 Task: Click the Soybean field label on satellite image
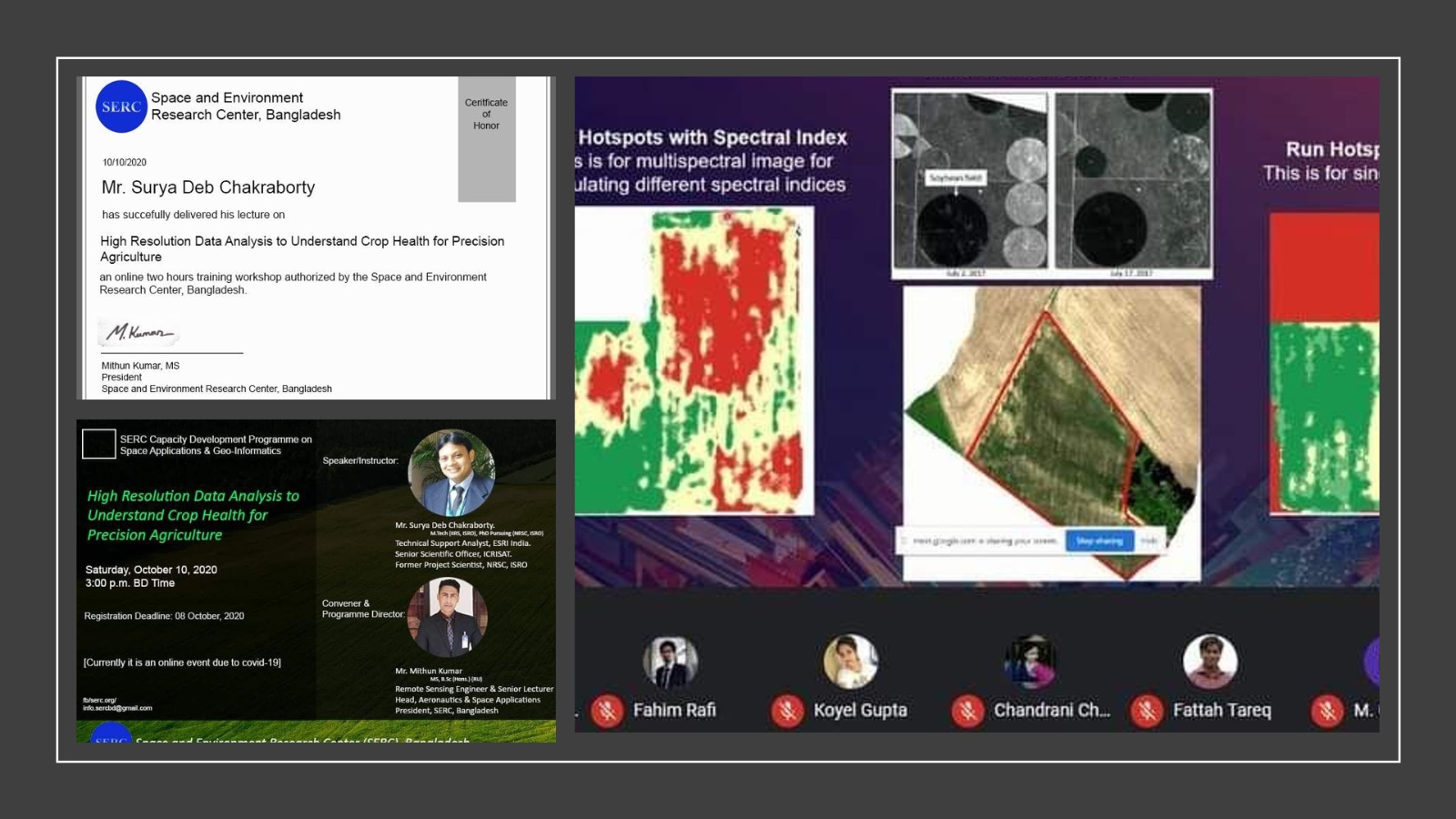tap(955, 177)
